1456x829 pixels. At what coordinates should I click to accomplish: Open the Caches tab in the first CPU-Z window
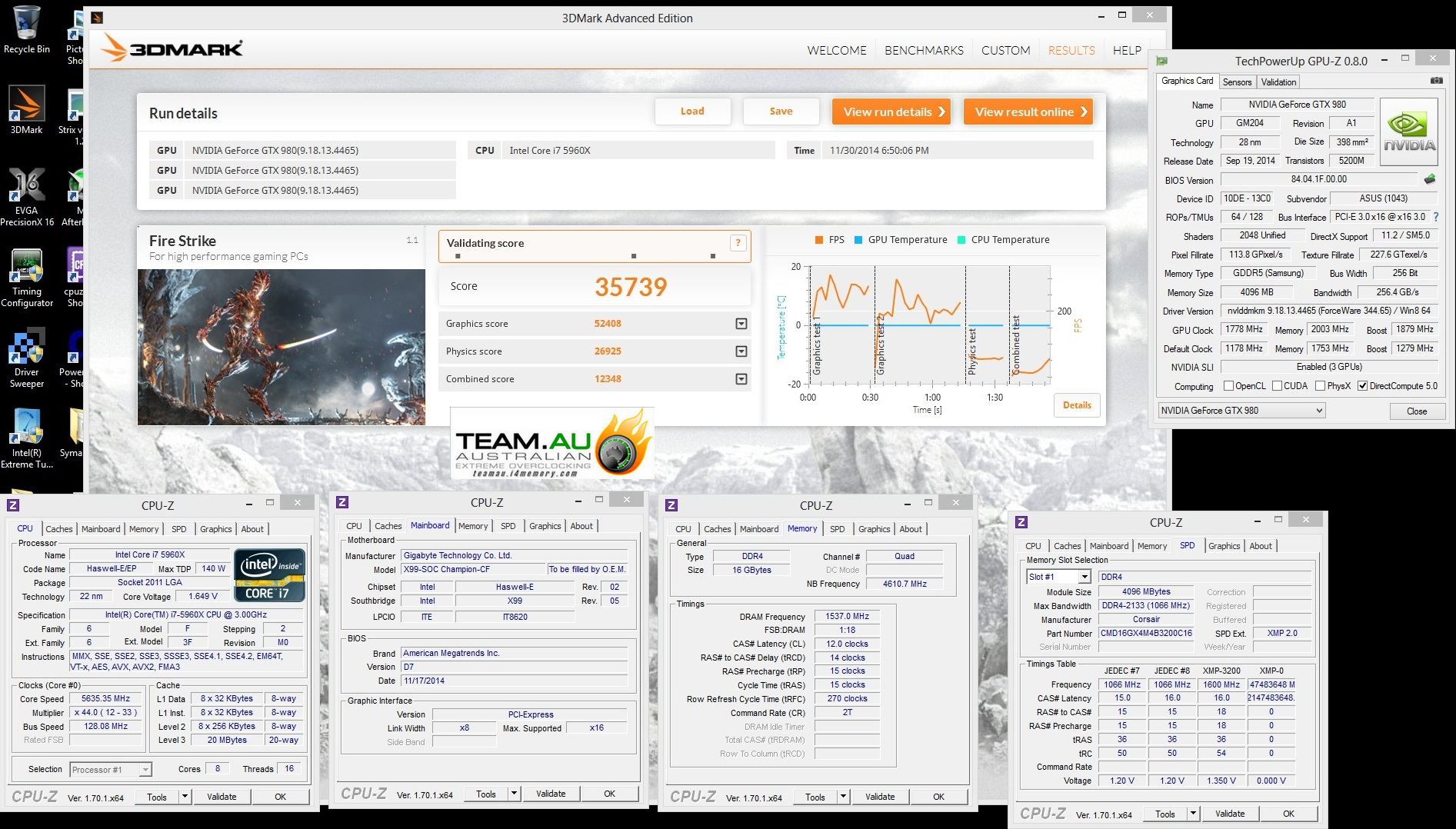(x=58, y=529)
